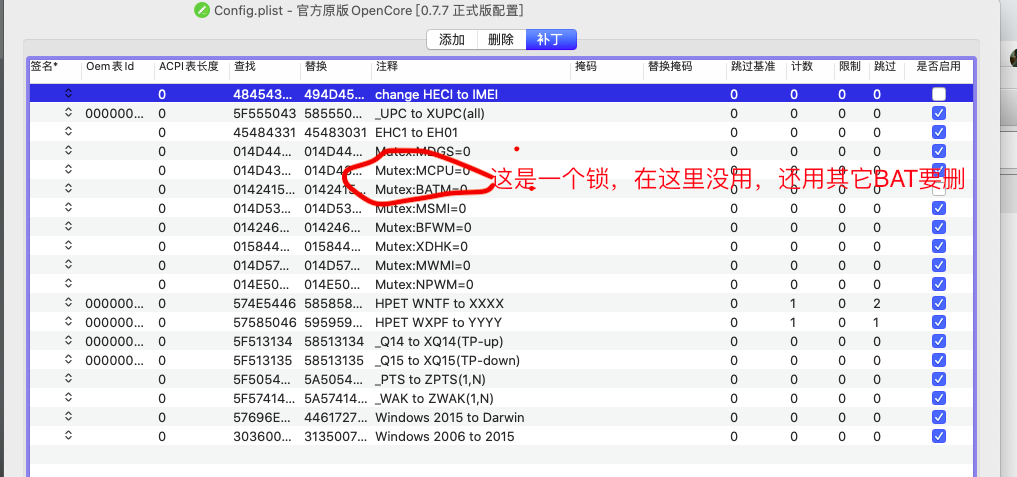Toggle the _PTS to ZPTS(1,N) checkbox
The image size is (1017, 477).
tap(939, 379)
